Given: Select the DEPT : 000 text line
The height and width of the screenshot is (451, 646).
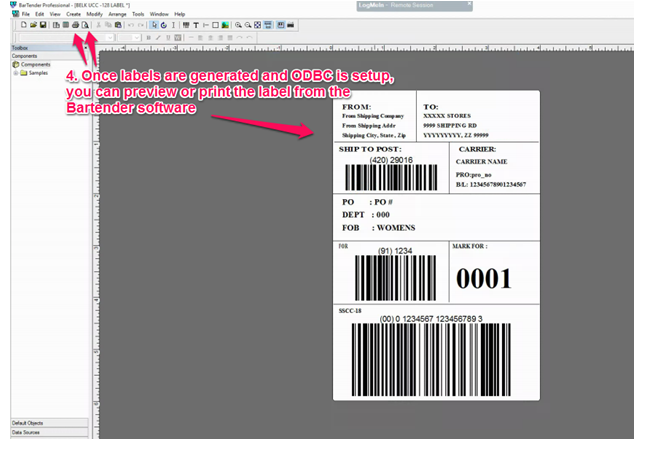Looking at the screenshot, I should tap(365, 215).
